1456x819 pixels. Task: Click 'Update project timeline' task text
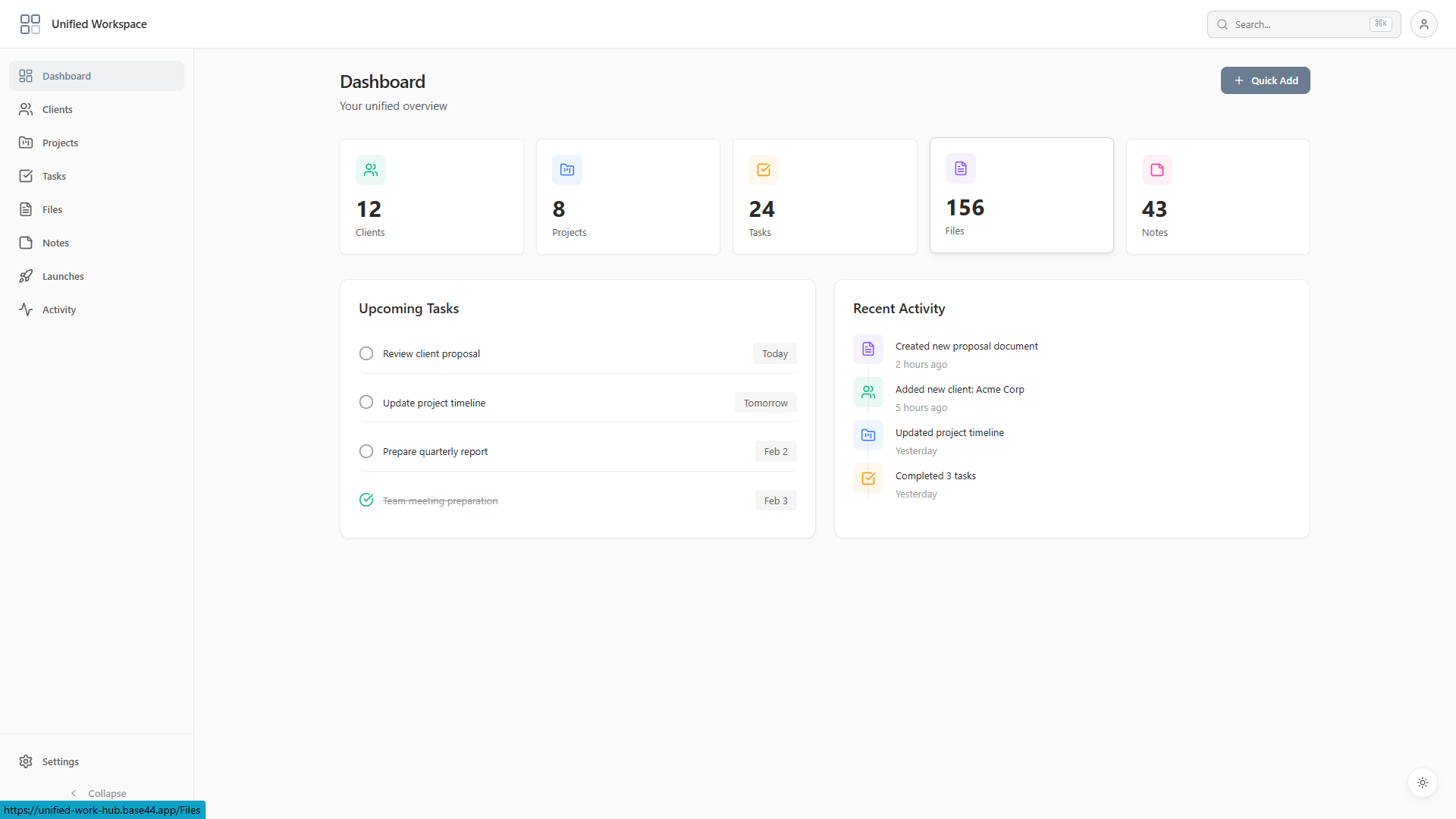pyautogui.click(x=434, y=403)
